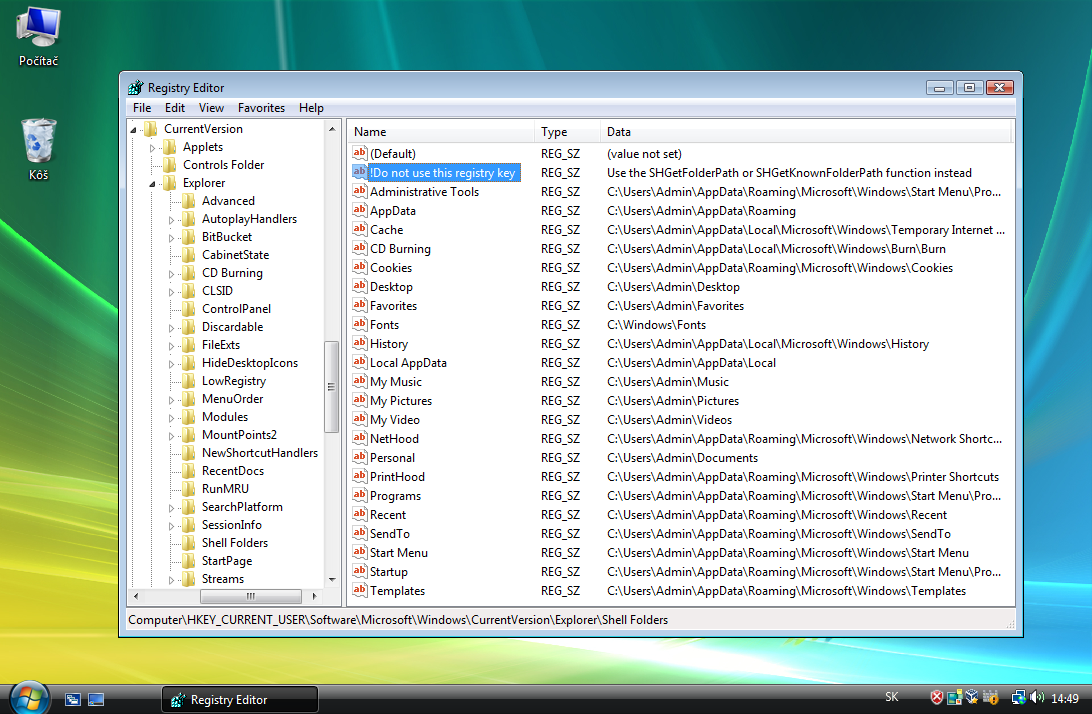Open the Kôš recycle bin icon
This screenshot has width=1092, height=714.
(39, 145)
